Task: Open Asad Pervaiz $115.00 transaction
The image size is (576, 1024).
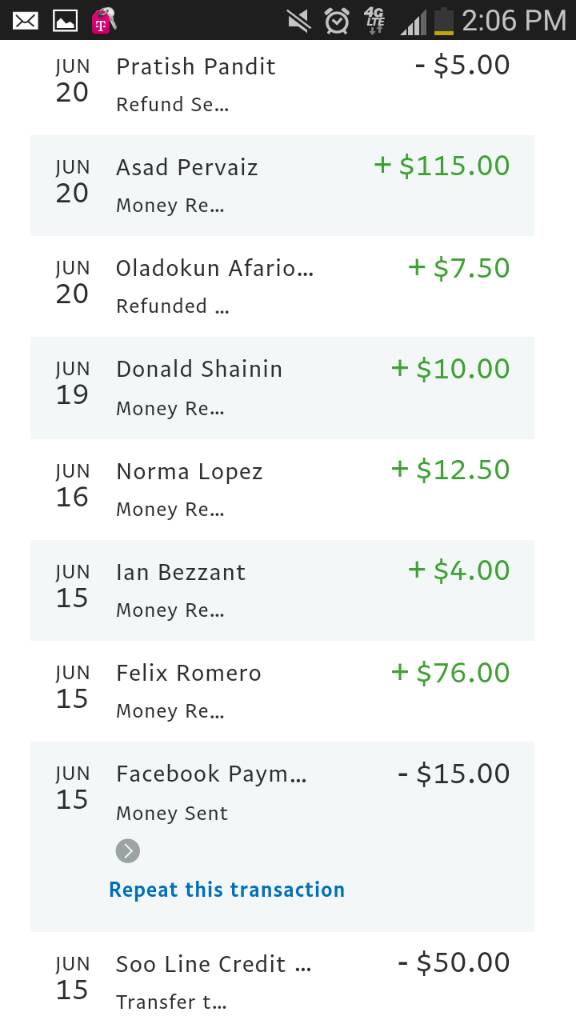Action: click(x=282, y=185)
